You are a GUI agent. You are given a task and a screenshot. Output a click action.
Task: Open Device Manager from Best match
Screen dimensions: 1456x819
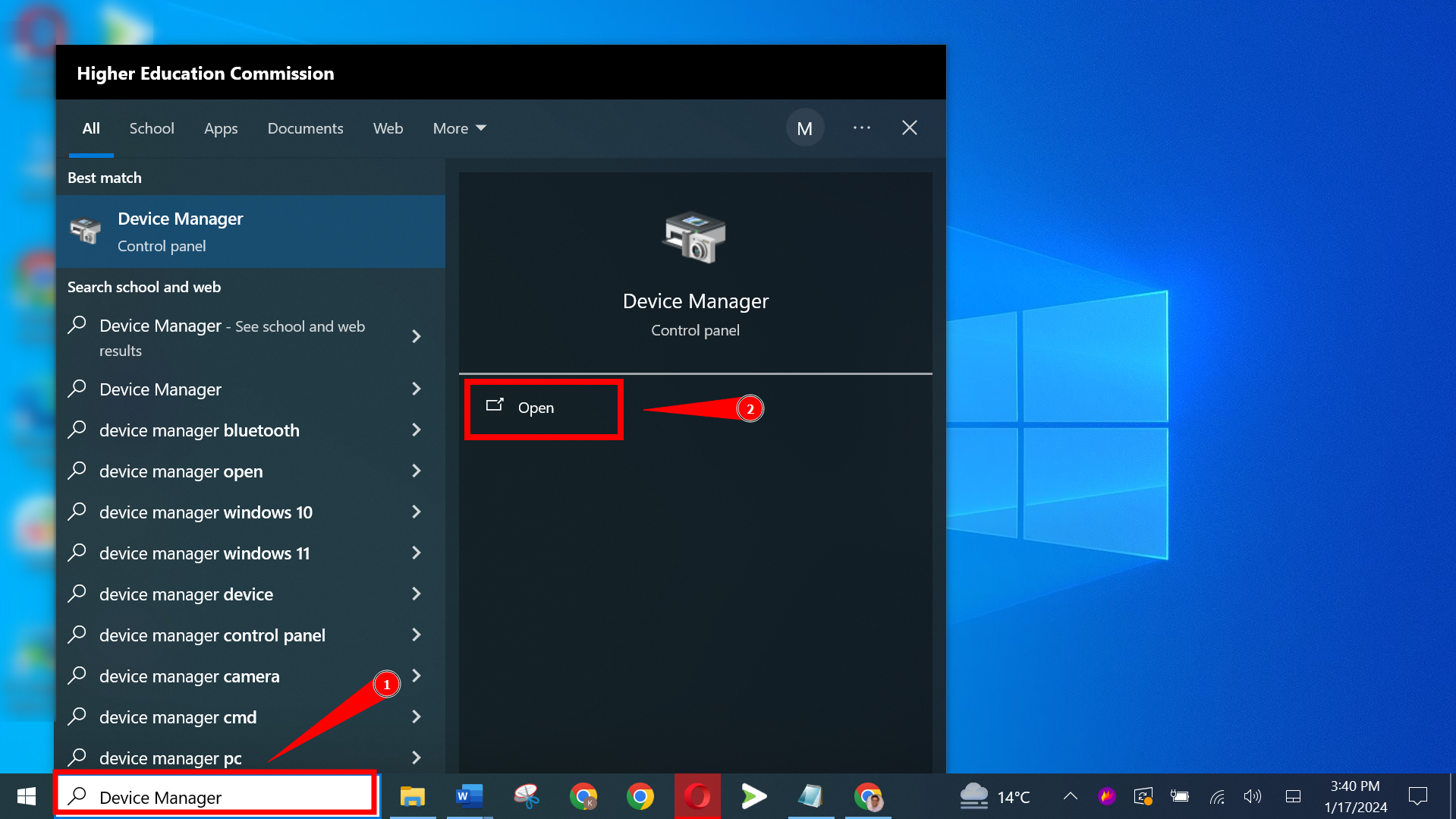pyautogui.click(x=250, y=232)
